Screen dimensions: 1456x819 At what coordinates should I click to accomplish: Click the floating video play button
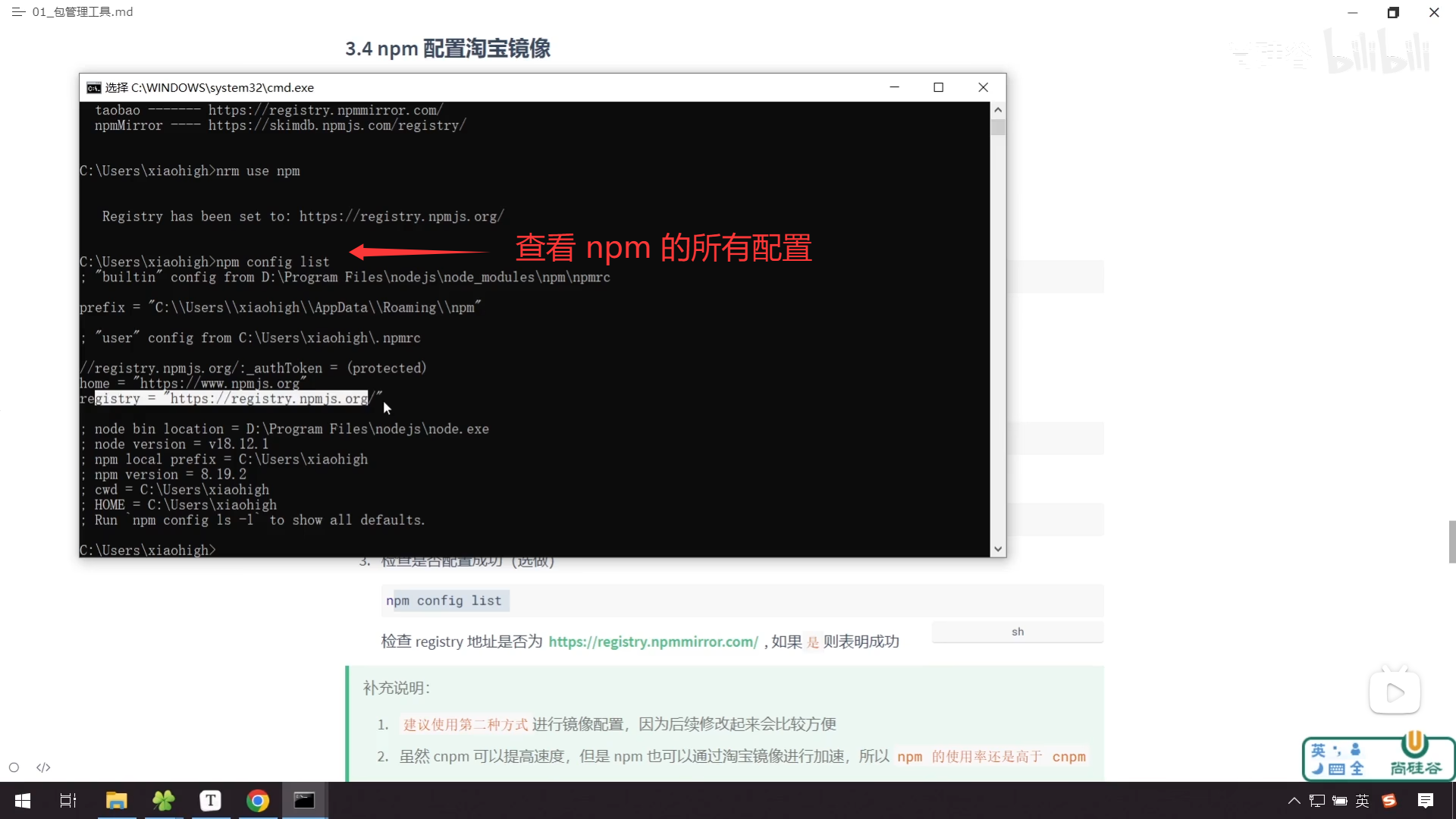point(1395,692)
